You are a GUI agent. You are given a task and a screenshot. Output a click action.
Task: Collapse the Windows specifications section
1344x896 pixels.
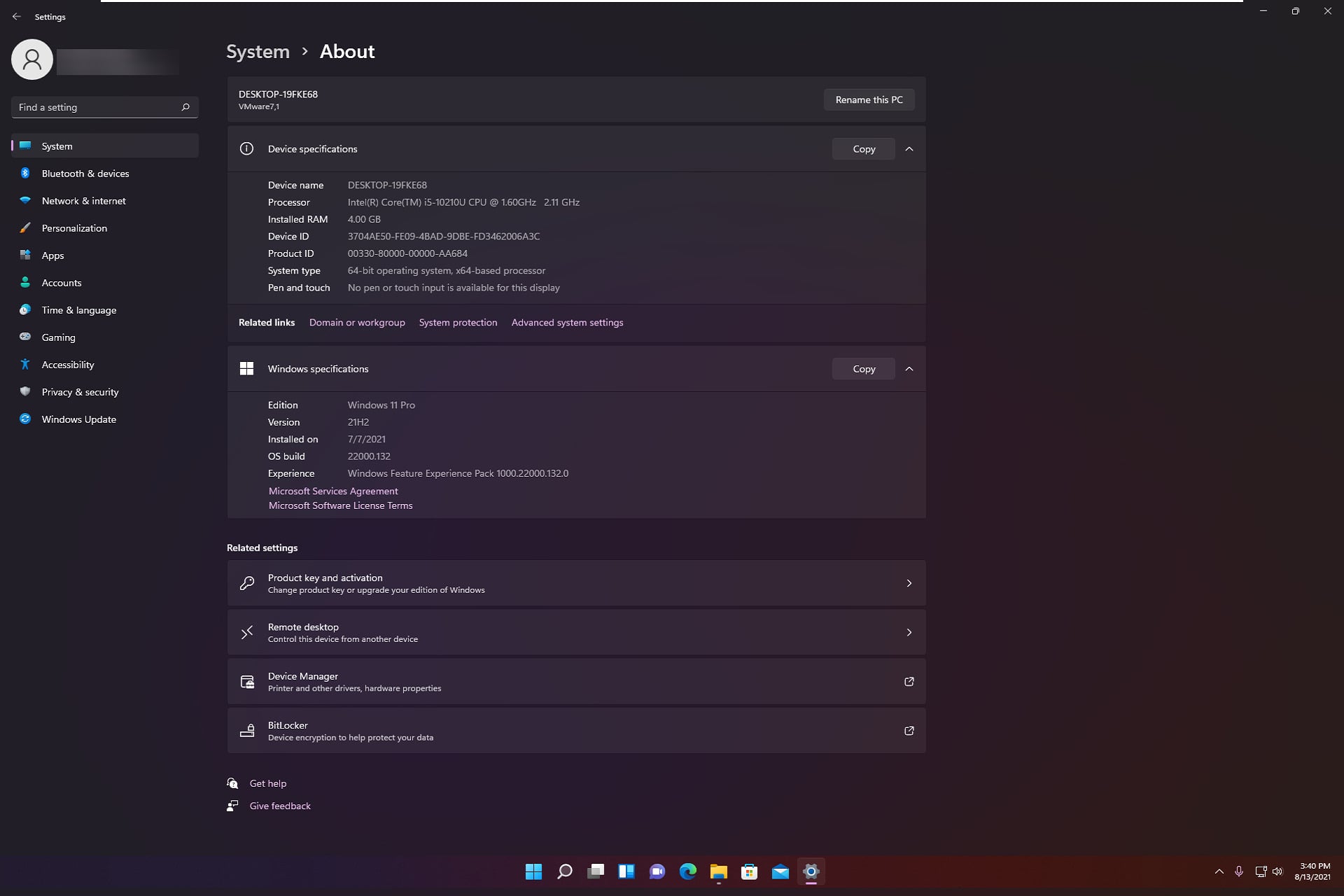[910, 368]
